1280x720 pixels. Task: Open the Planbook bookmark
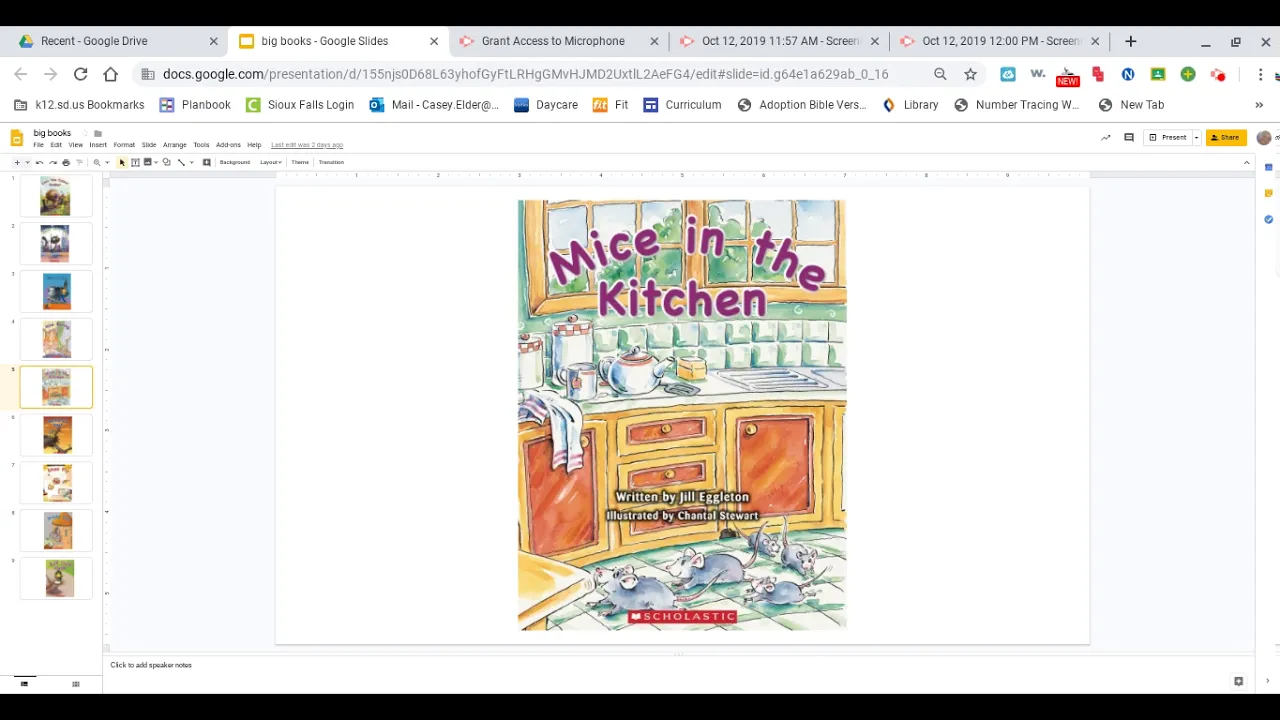tap(195, 104)
